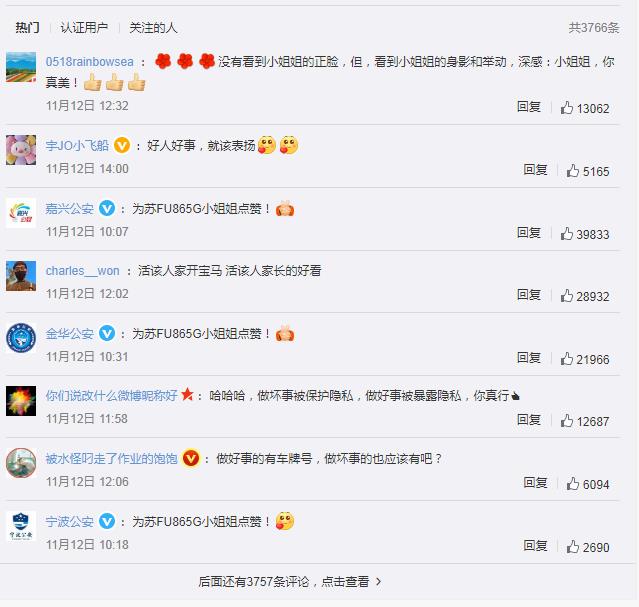
Task: Open 金华公安 user profile link
Action: [x=70, y=334]
